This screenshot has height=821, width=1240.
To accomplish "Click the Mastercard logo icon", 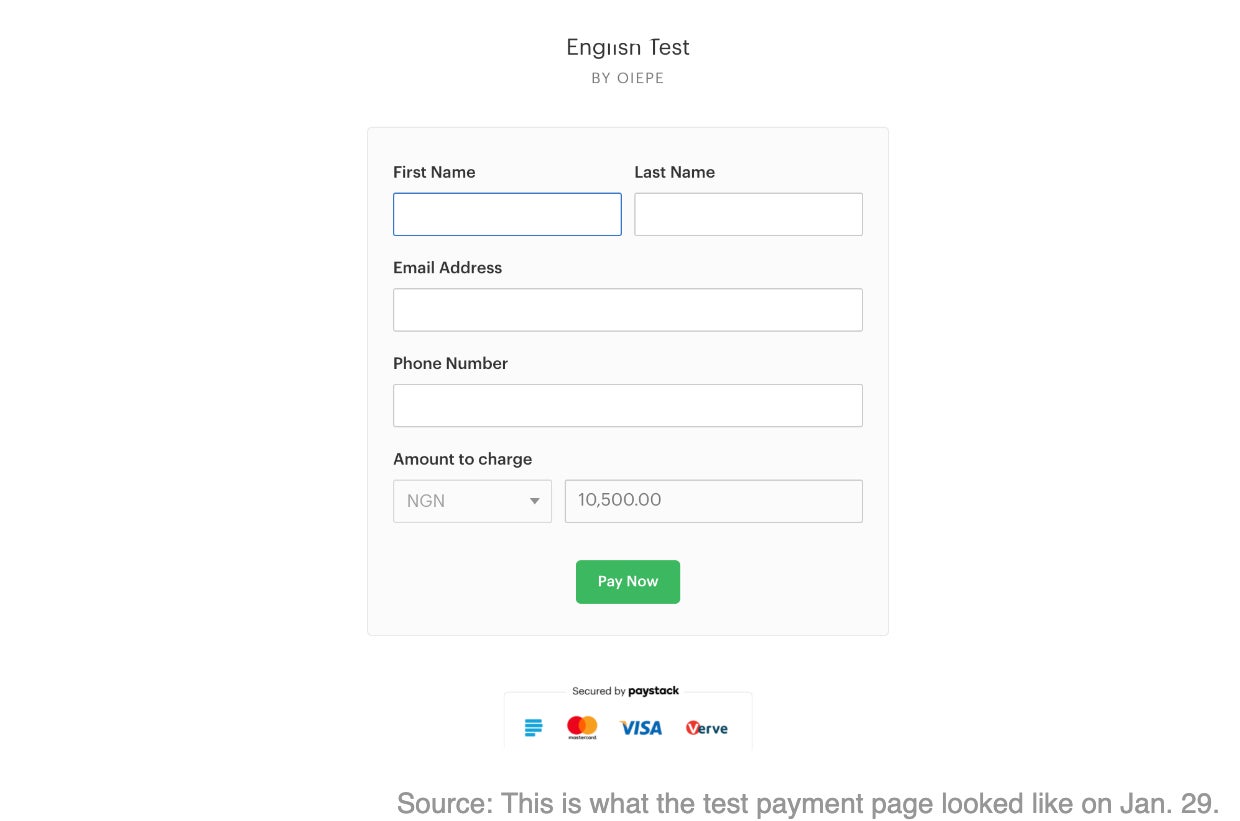I will 582,727.
